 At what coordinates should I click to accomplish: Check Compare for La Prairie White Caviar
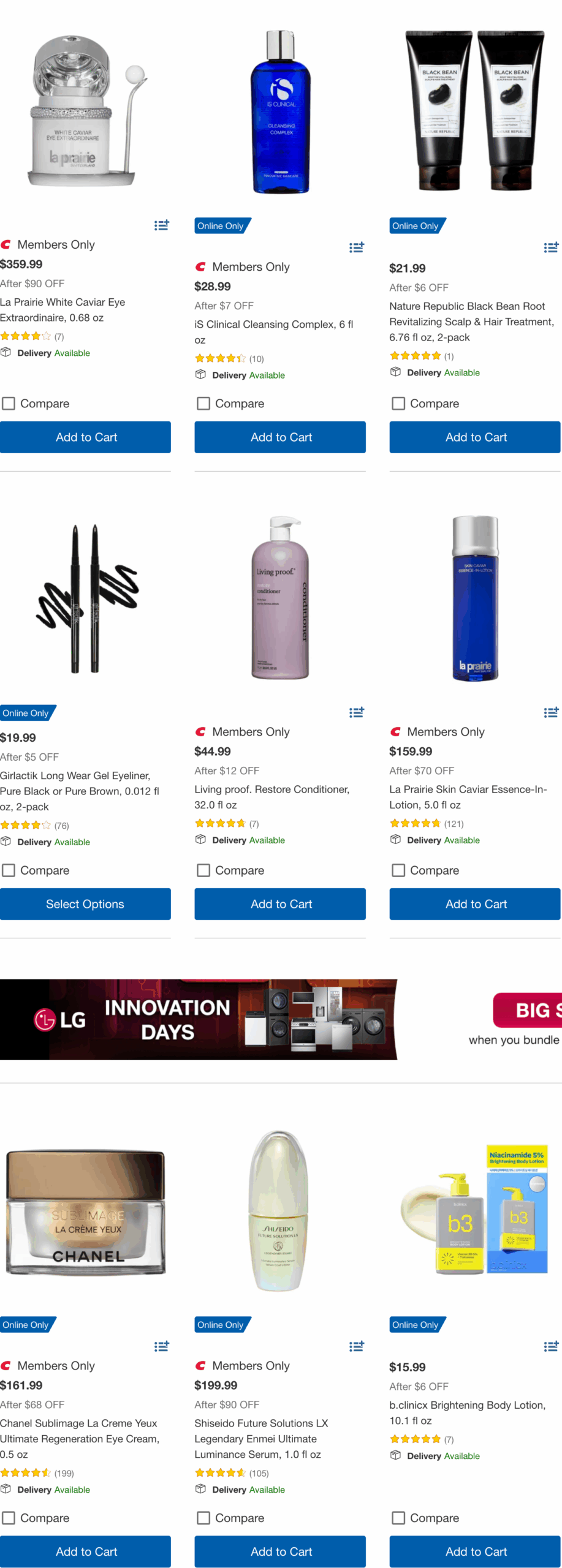9,404
